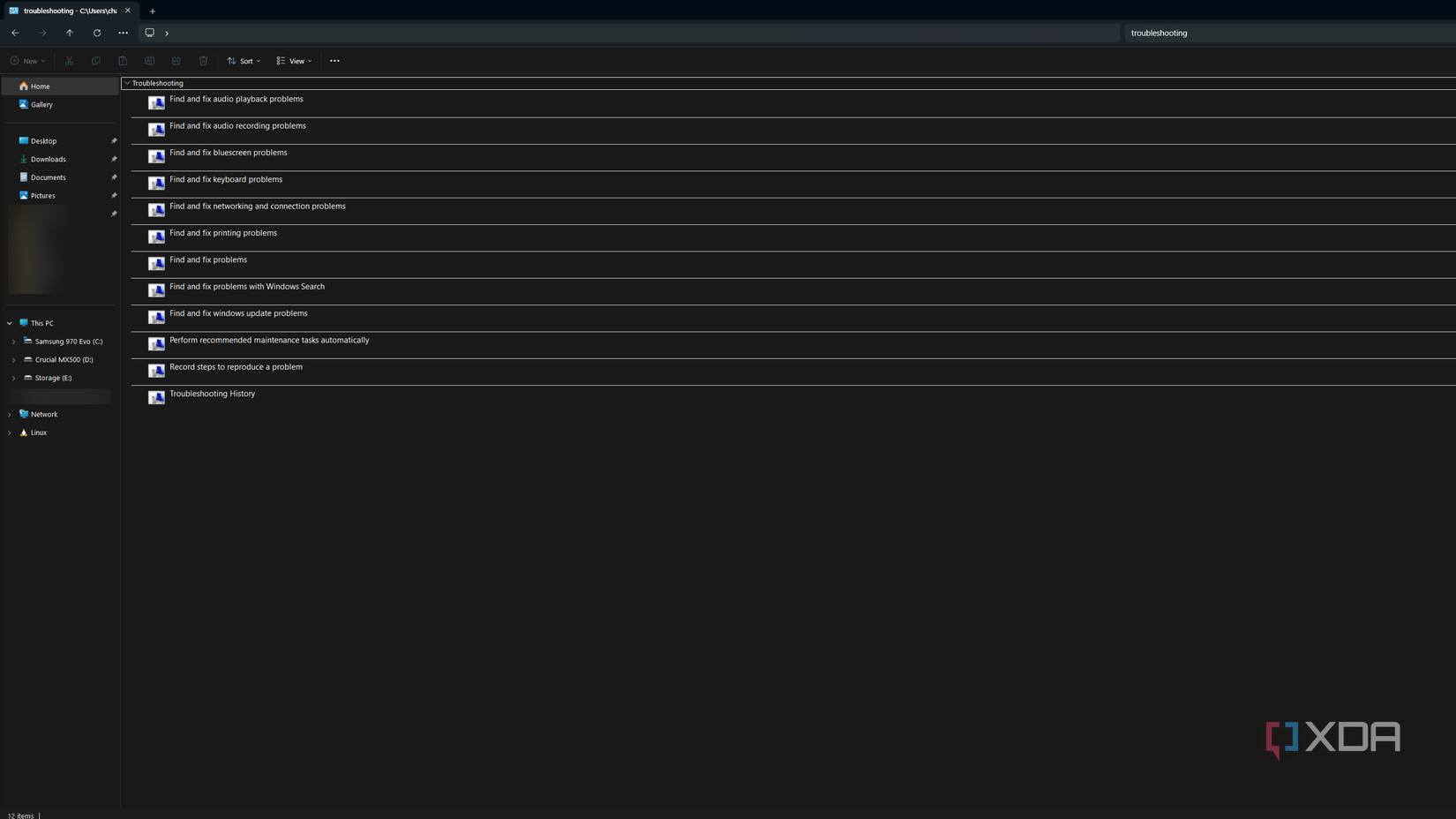The image size is (1456, 819).
Task: Expand the Linux node
Action: [x=10, y=432]
